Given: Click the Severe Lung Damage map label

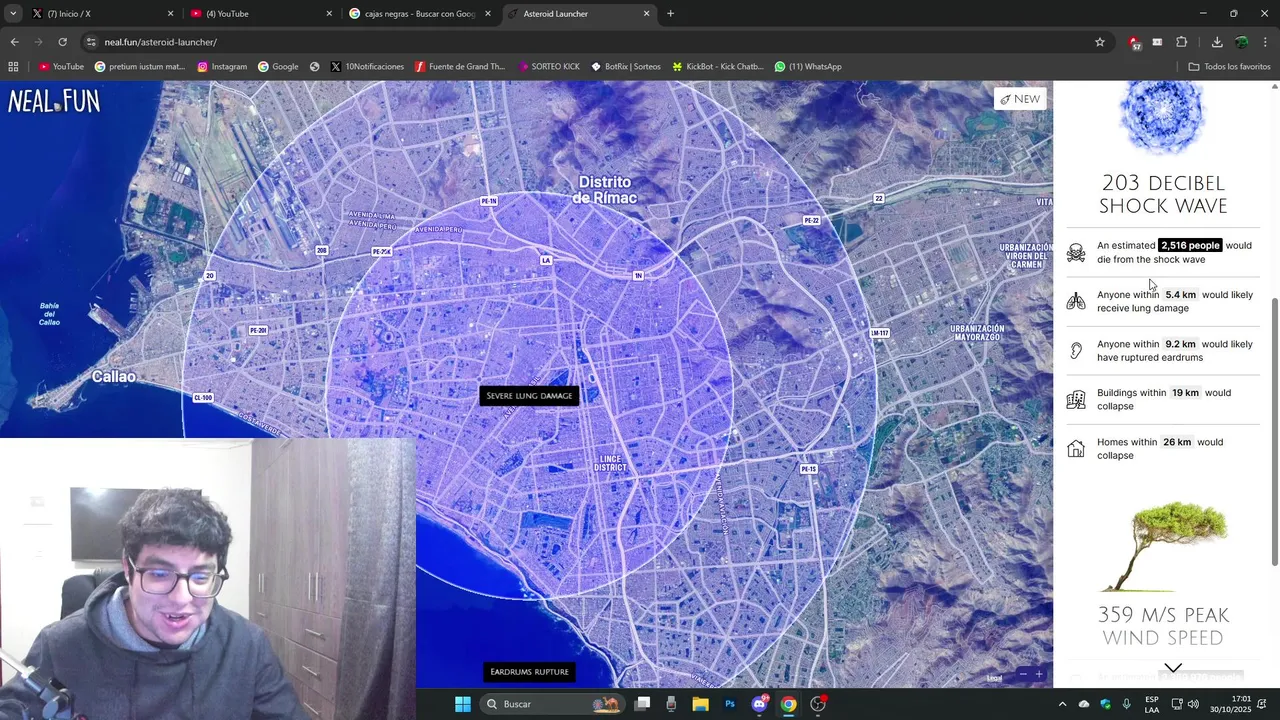Looking at the screenshot, I should 529,396.
